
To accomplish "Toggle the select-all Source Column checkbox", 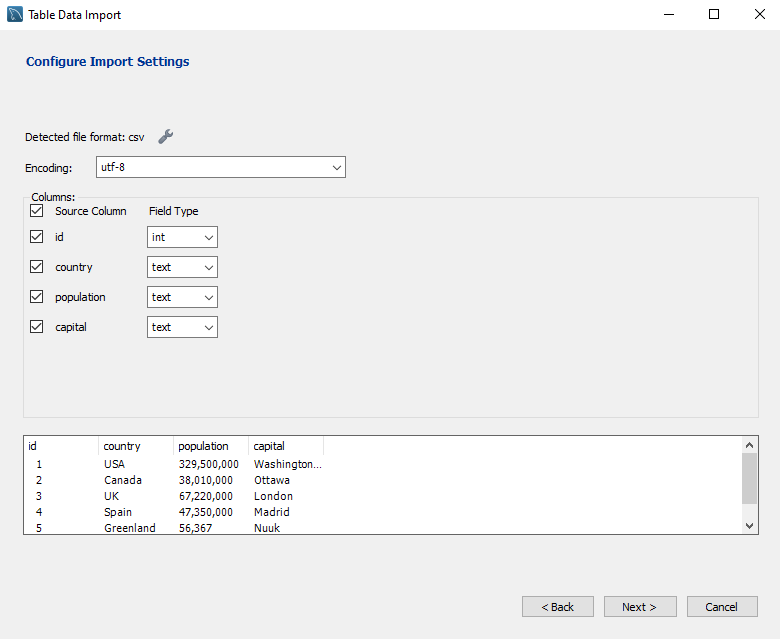I will pyautogui.click(x=36, y=211).
